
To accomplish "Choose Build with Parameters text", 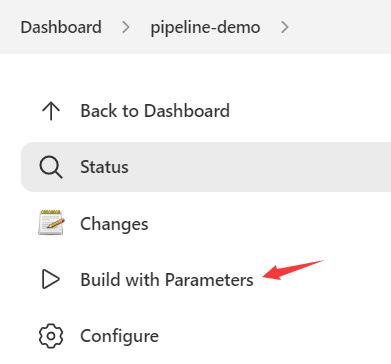I will [167, 279].
